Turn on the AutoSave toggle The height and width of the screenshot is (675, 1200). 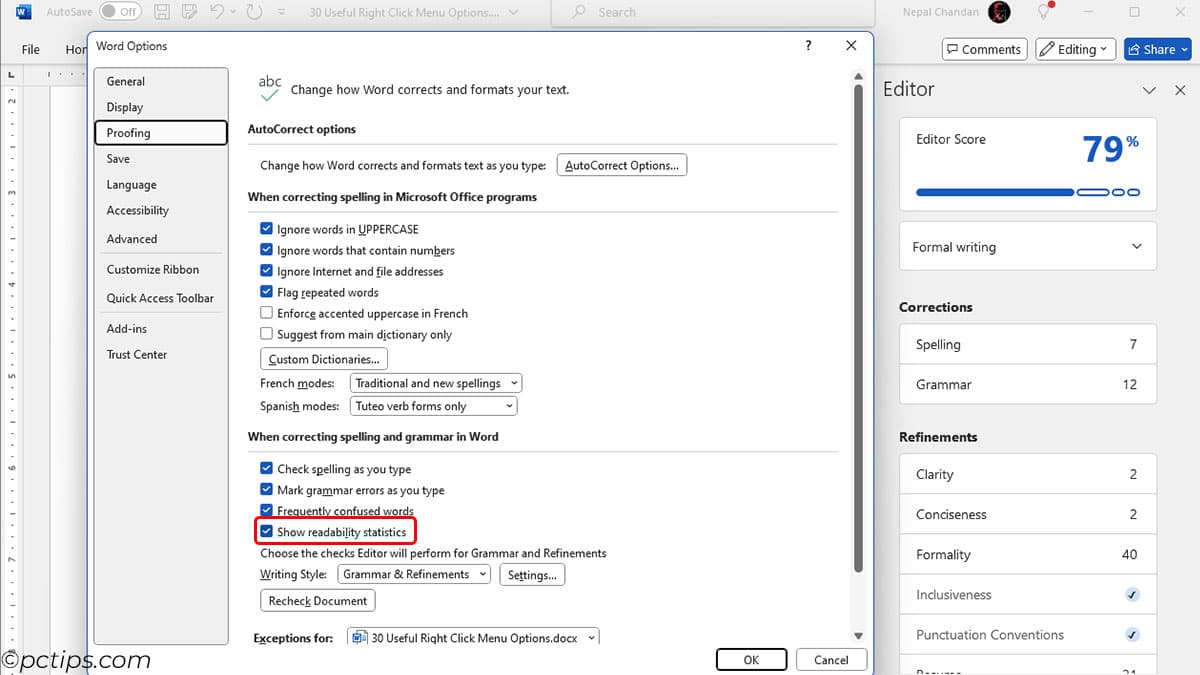pyautogui.click(x=120, y=12)
